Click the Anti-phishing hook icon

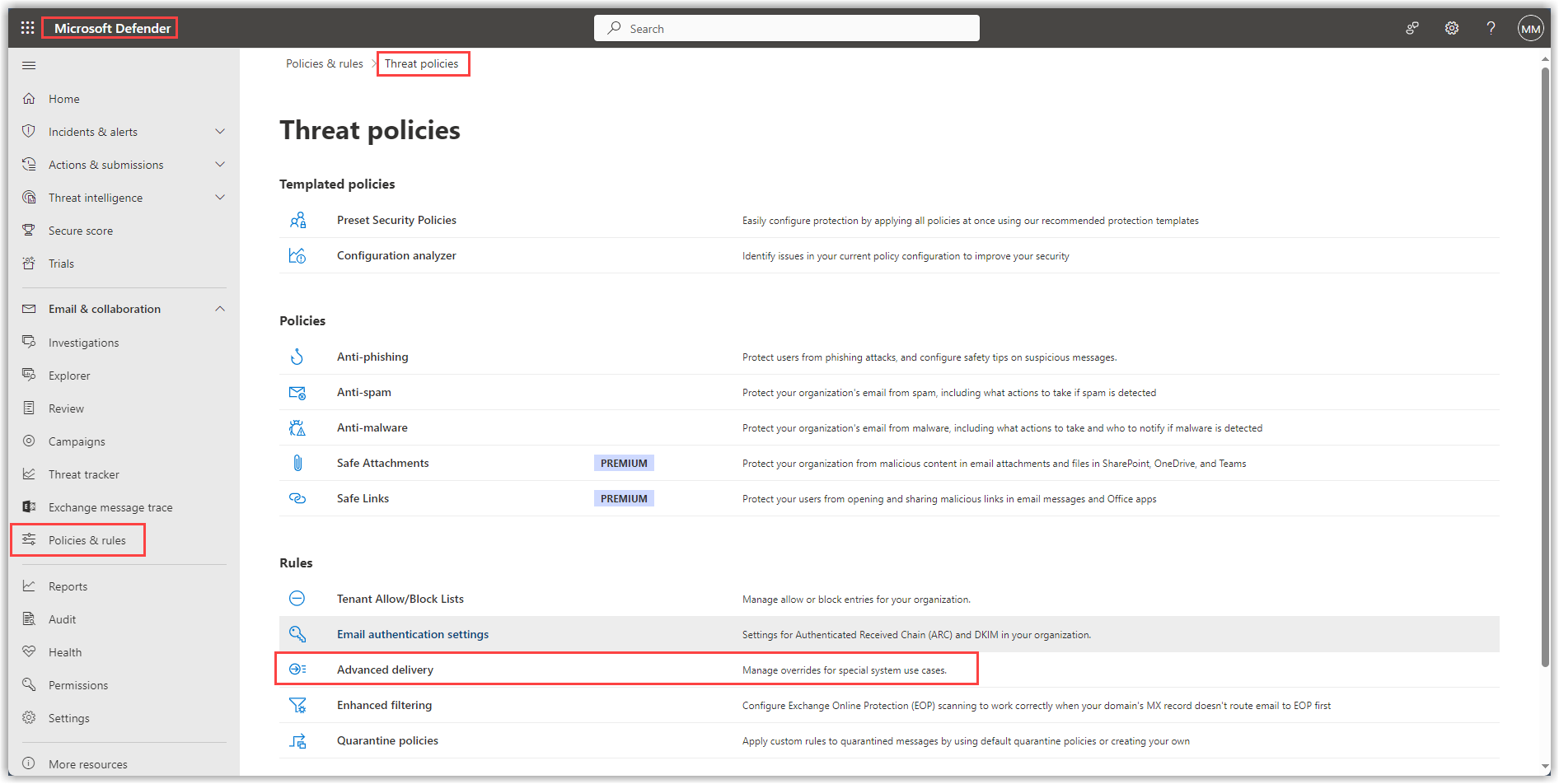tap(297, 357)
